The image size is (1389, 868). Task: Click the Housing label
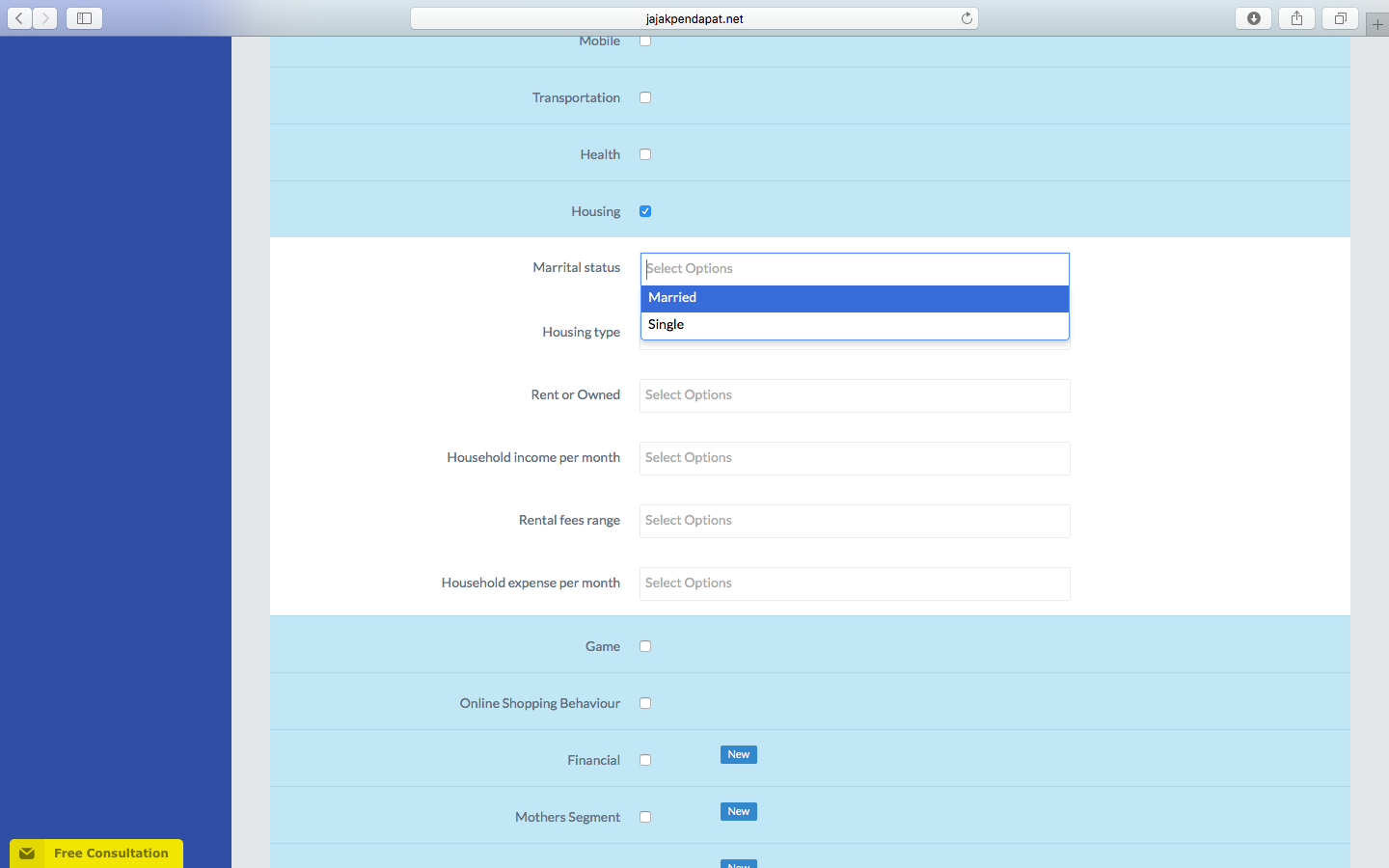point(595,211)
